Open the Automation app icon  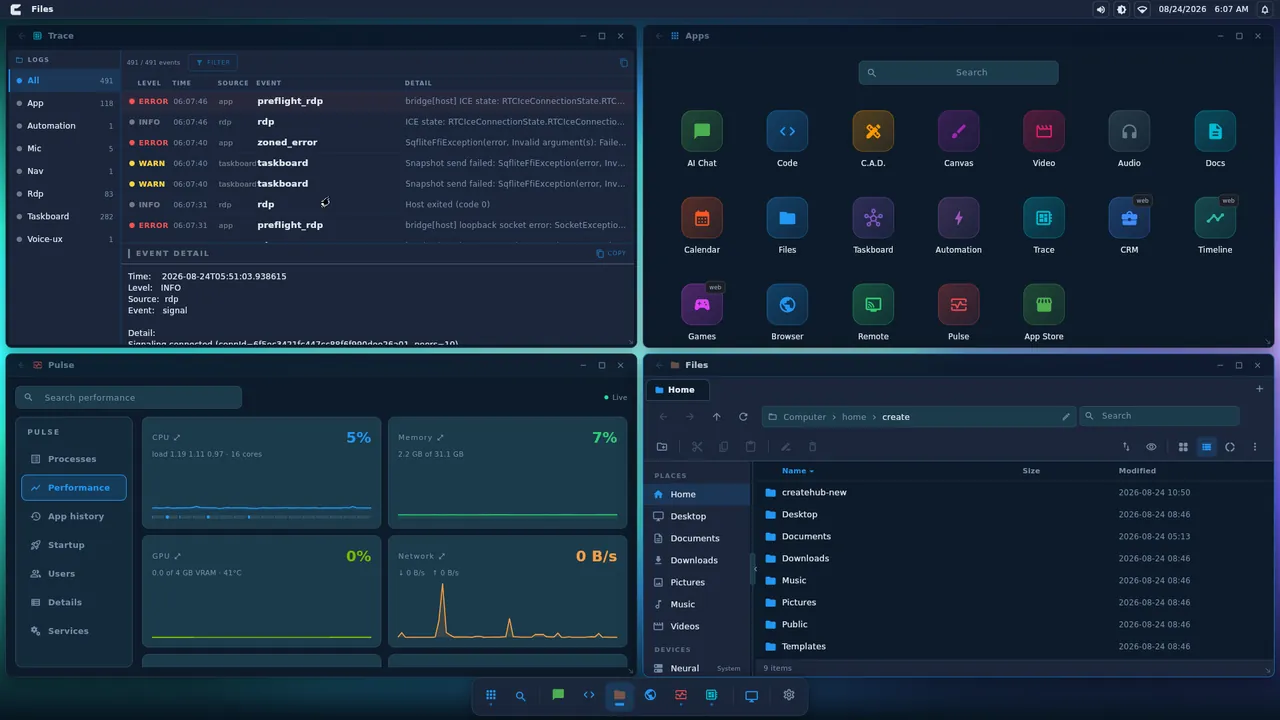click(958, 218)
